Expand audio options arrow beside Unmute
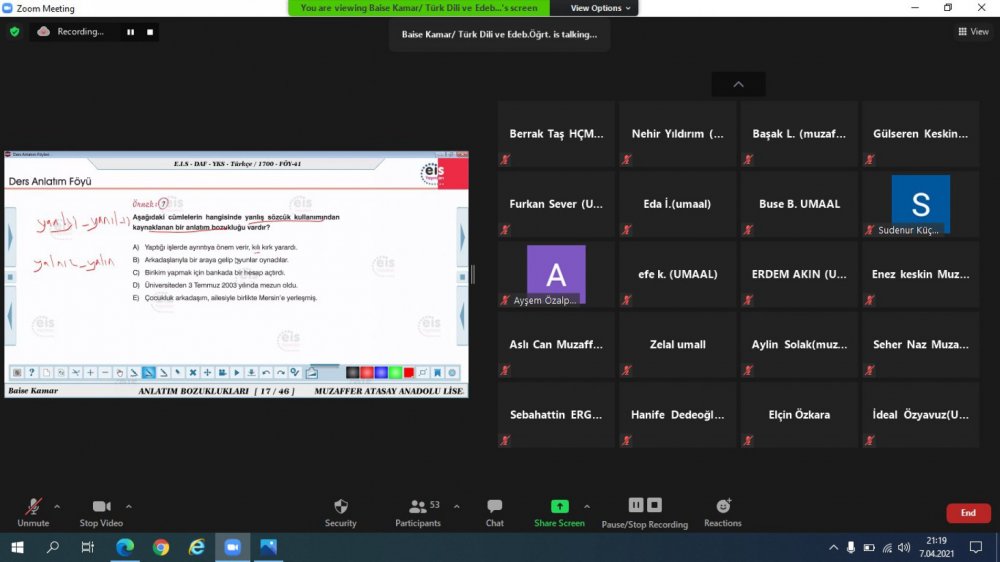Viewport: 1000px width, 562px height. tap(57, 506)
